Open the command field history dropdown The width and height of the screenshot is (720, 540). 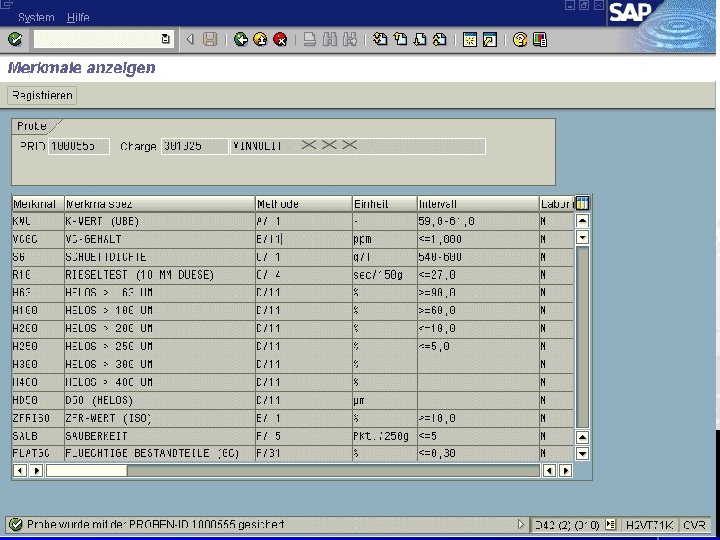(x=166, y=39)
